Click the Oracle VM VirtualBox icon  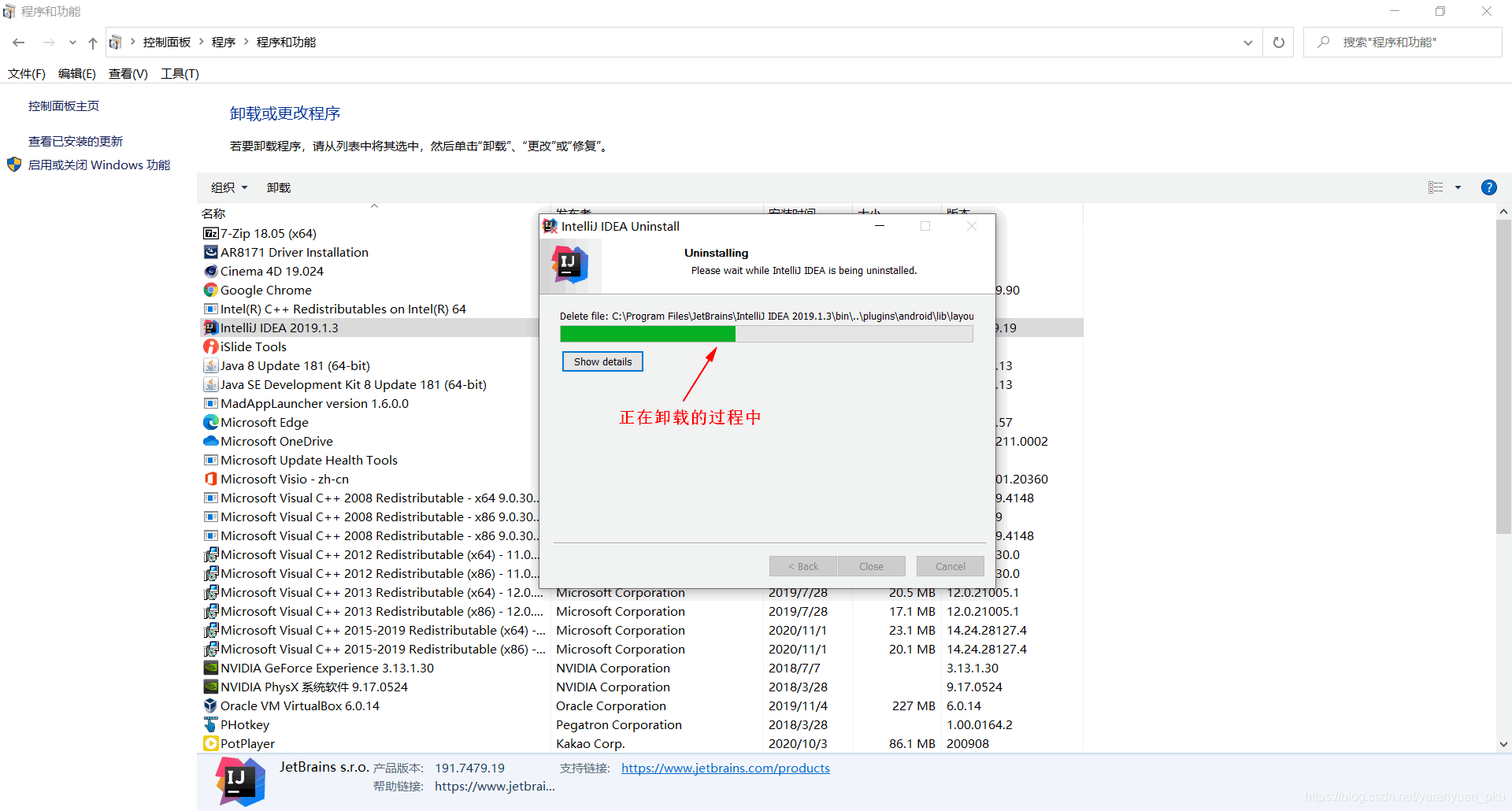point(210,705)
